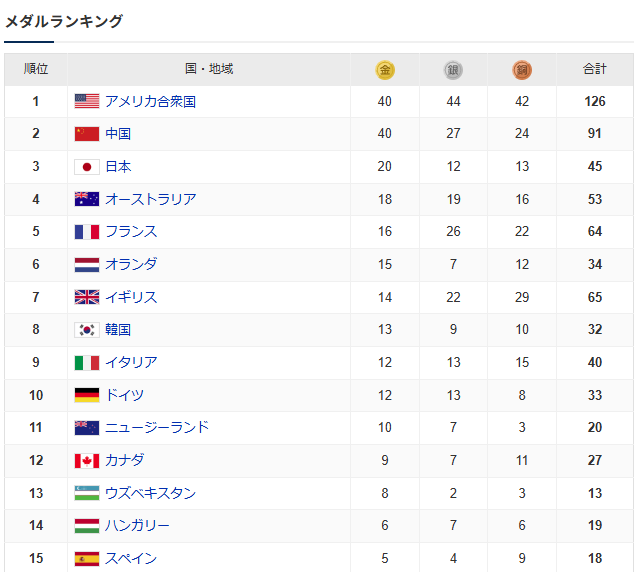This screenshot has height=572, width=640.
Task: Click the 合計 column header
Action: 595,69
